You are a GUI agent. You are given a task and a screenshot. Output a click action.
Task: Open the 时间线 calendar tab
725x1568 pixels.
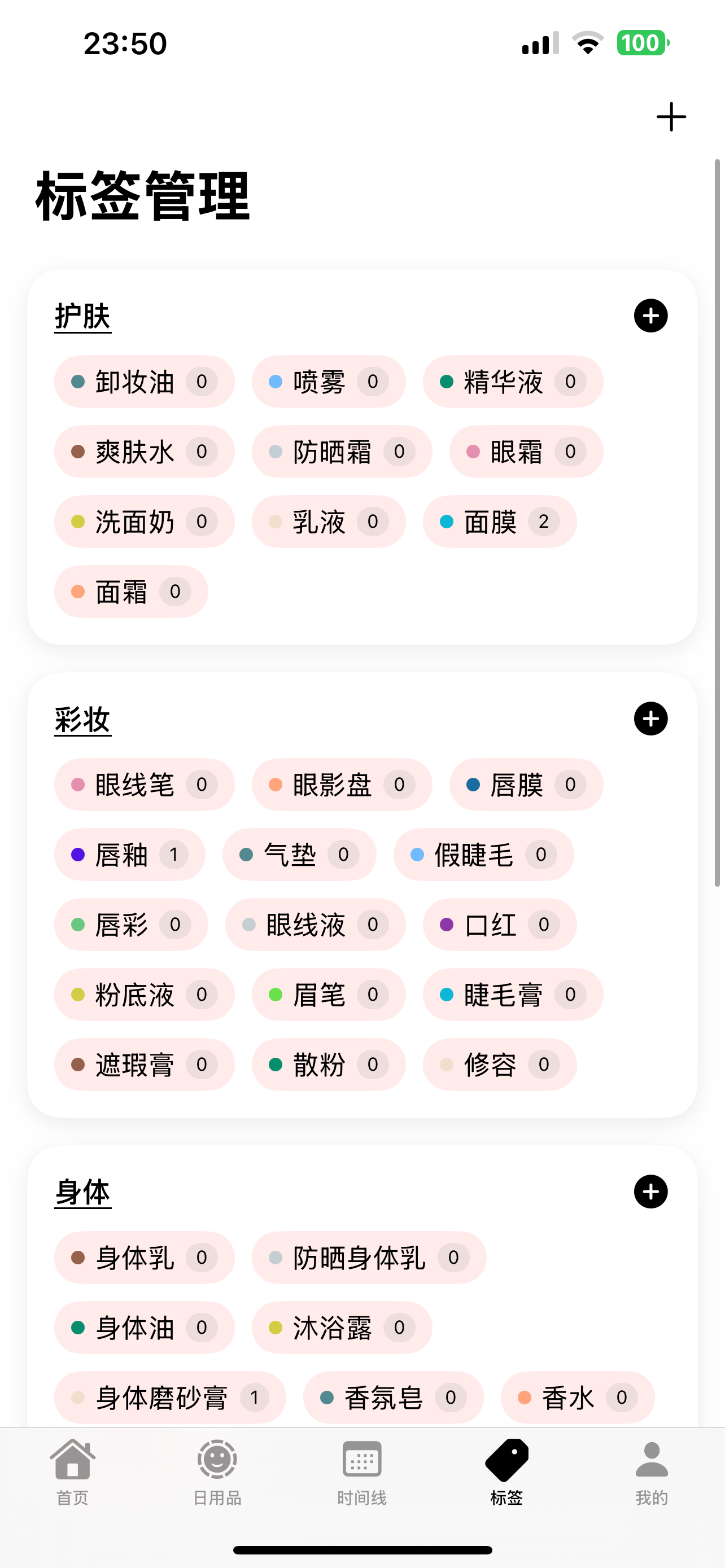pyautogui.click(x=362, y=1472)
